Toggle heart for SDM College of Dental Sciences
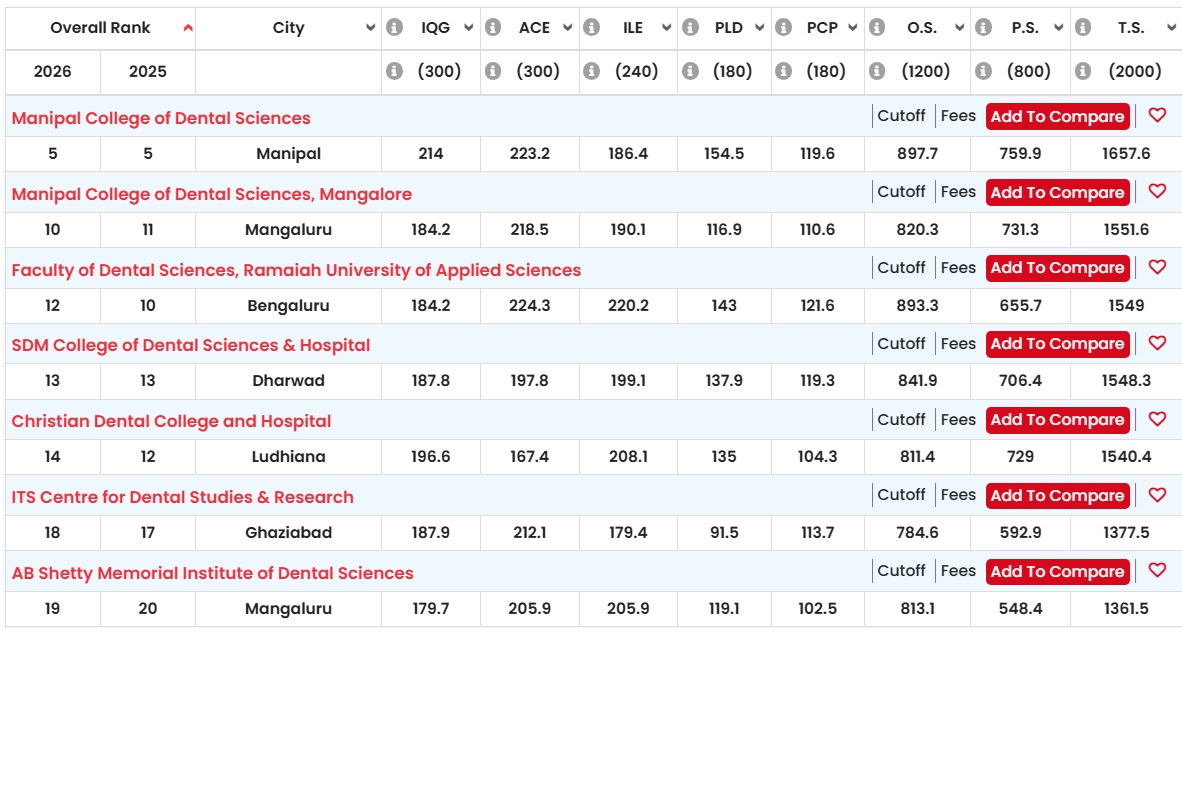 [x=1157, y=343]
